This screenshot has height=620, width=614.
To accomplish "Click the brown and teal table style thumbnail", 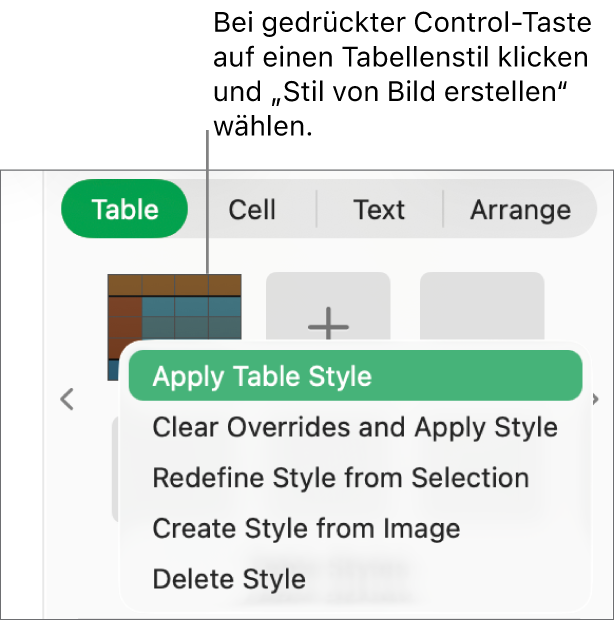I will tap(174, 308).
